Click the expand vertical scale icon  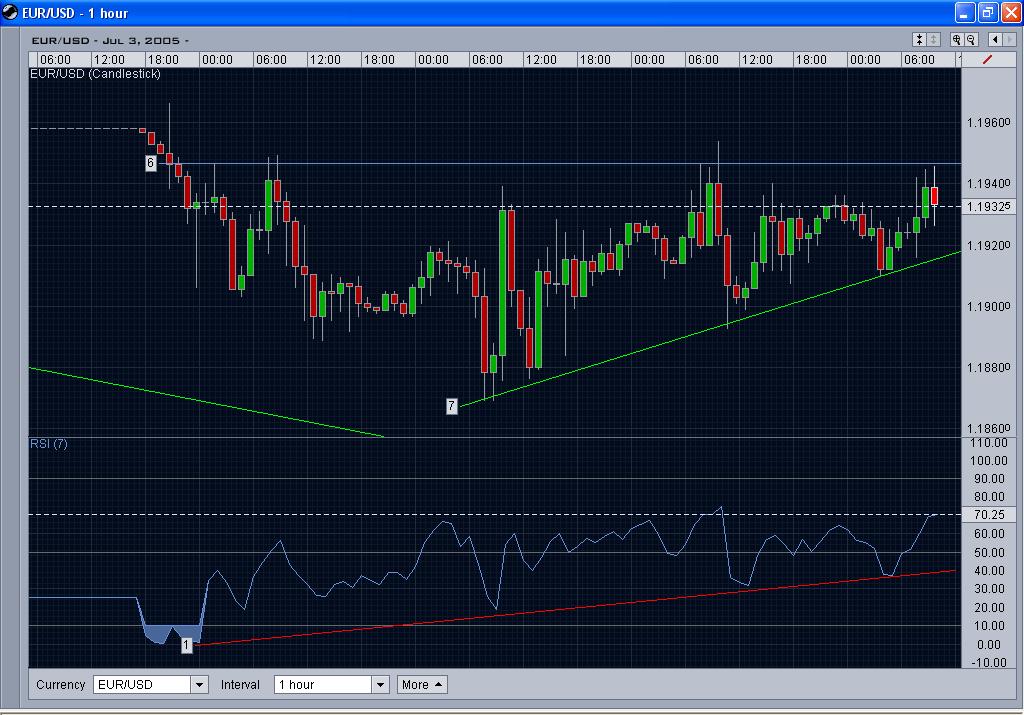click(933, 39)
